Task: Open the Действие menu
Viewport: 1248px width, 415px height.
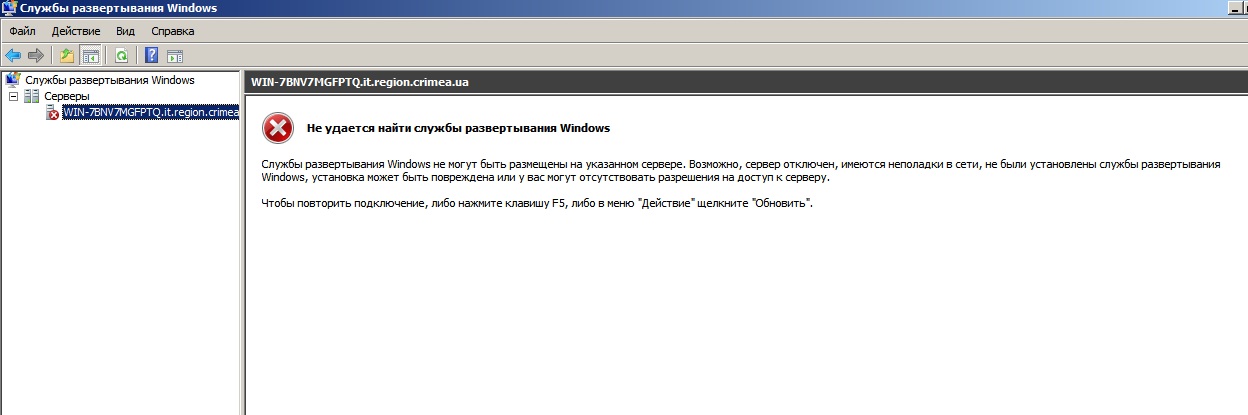Action: coord(76,31)
